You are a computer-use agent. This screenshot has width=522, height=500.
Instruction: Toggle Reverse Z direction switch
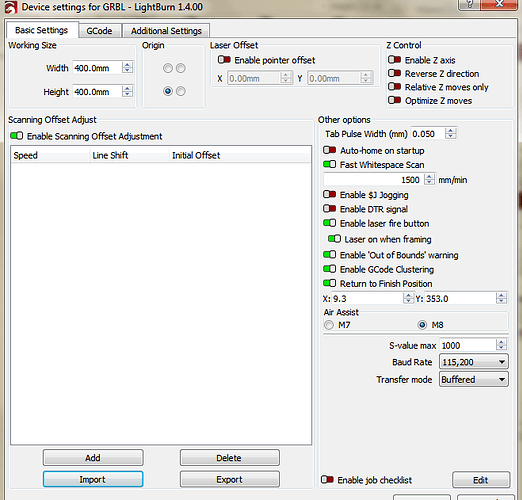[394, 73]
